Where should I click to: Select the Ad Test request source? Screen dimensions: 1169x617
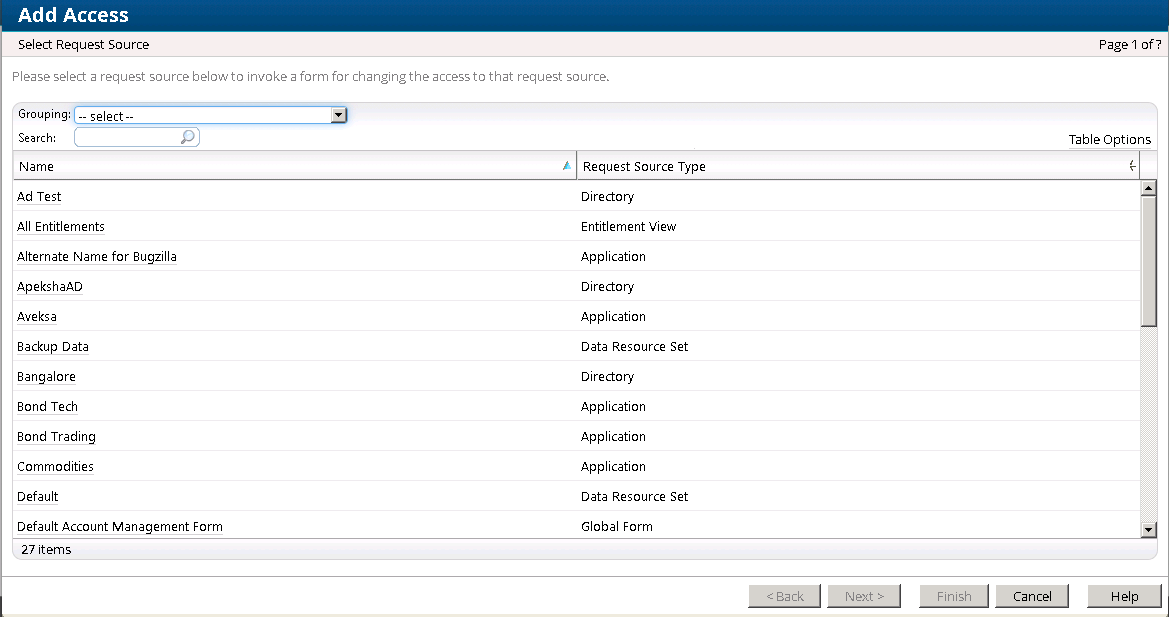[39, 197]
